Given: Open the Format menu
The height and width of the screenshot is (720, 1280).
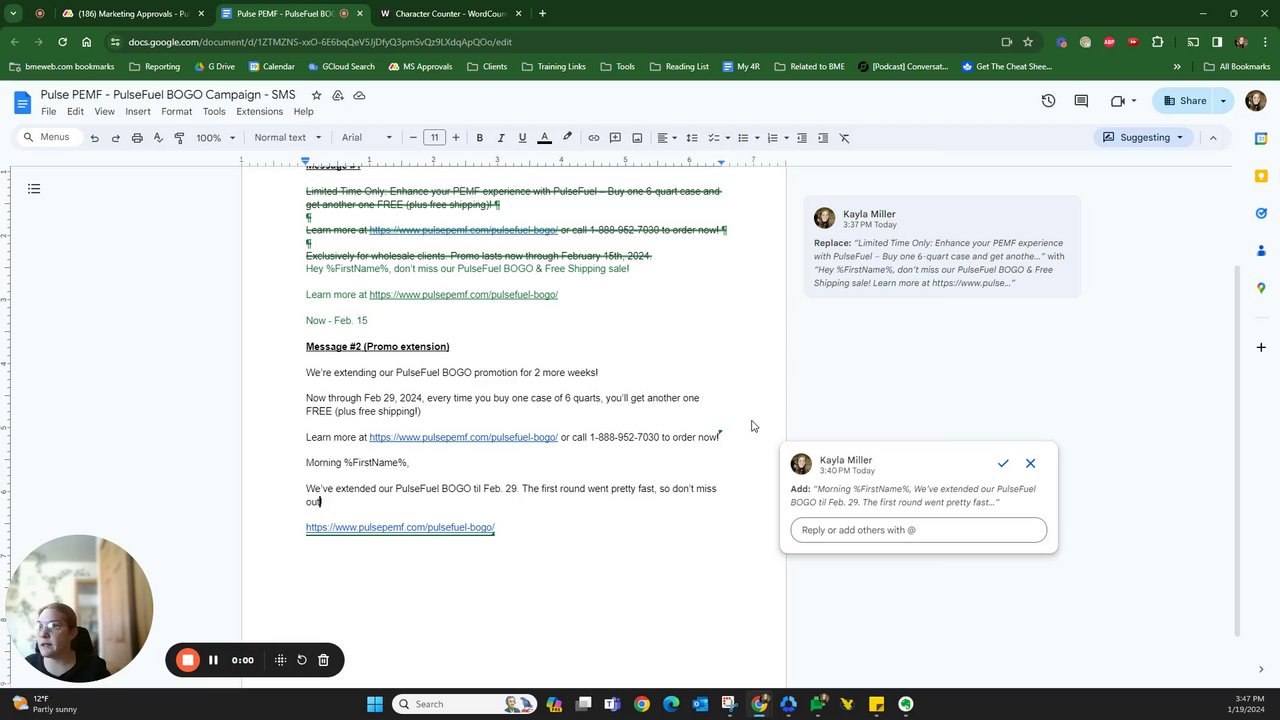Looking at the screenshot, I should [176, 111].
